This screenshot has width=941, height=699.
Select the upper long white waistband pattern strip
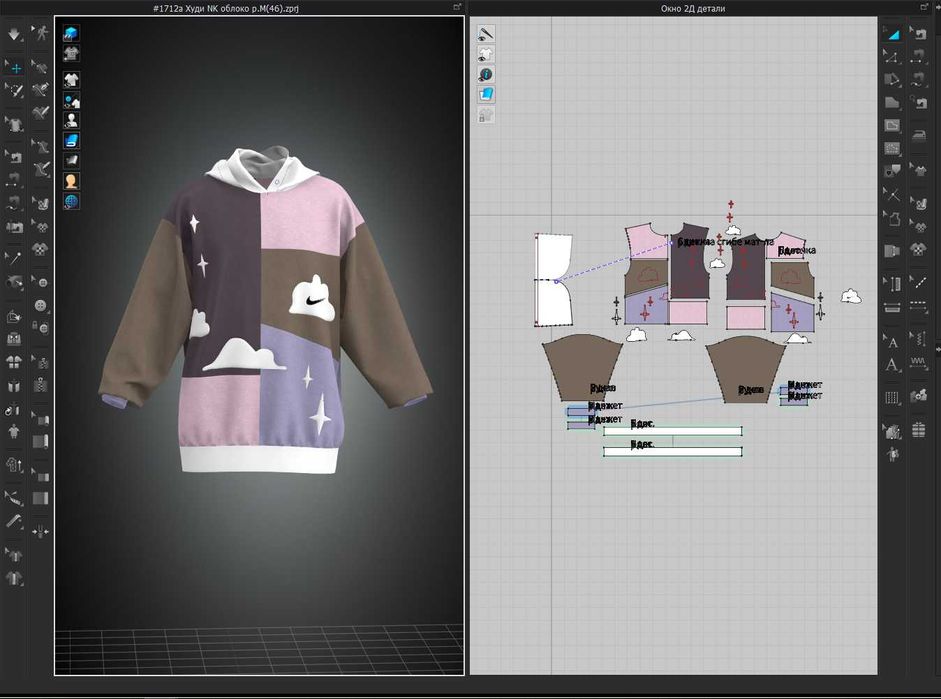[x=673, y=431]
